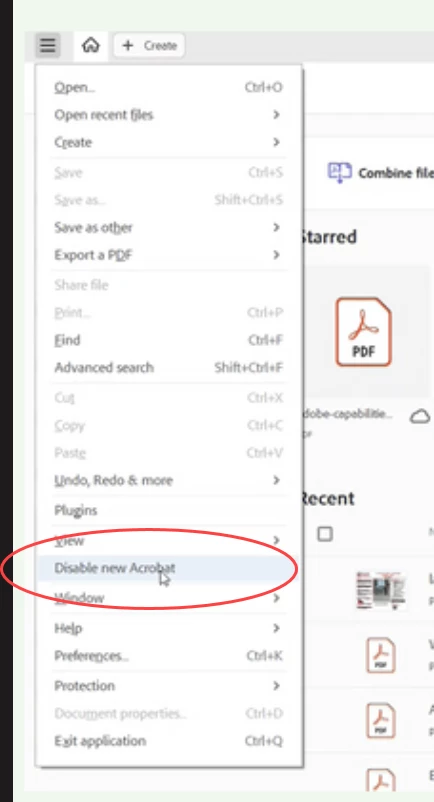Go to the Home icon tab
The height and width of the screenshot is (802, 434).
[90, 46]
